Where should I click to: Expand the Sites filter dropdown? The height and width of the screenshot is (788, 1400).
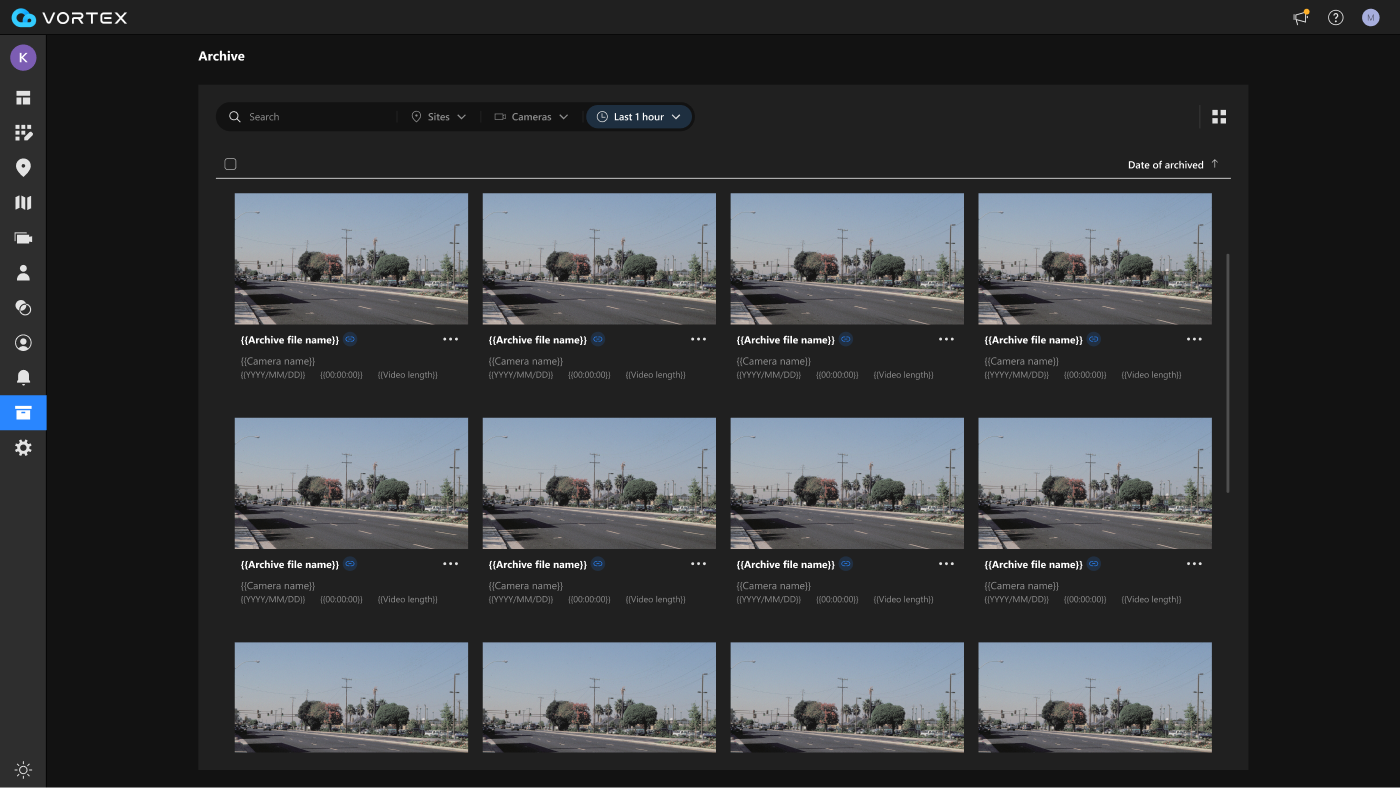(439, 117)
